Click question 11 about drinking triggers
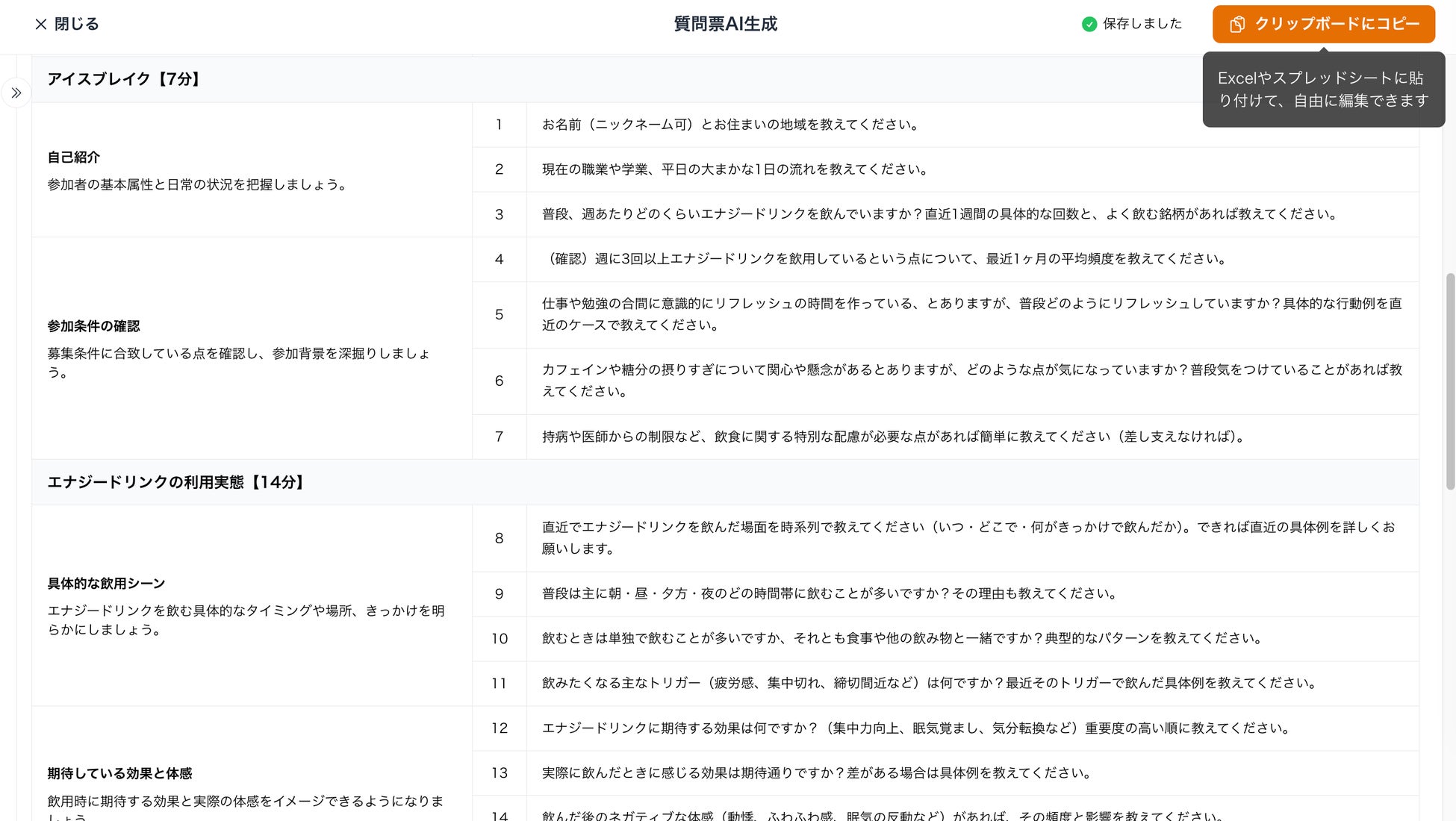Screen dimensions: 1456x821 click(929, 683)
